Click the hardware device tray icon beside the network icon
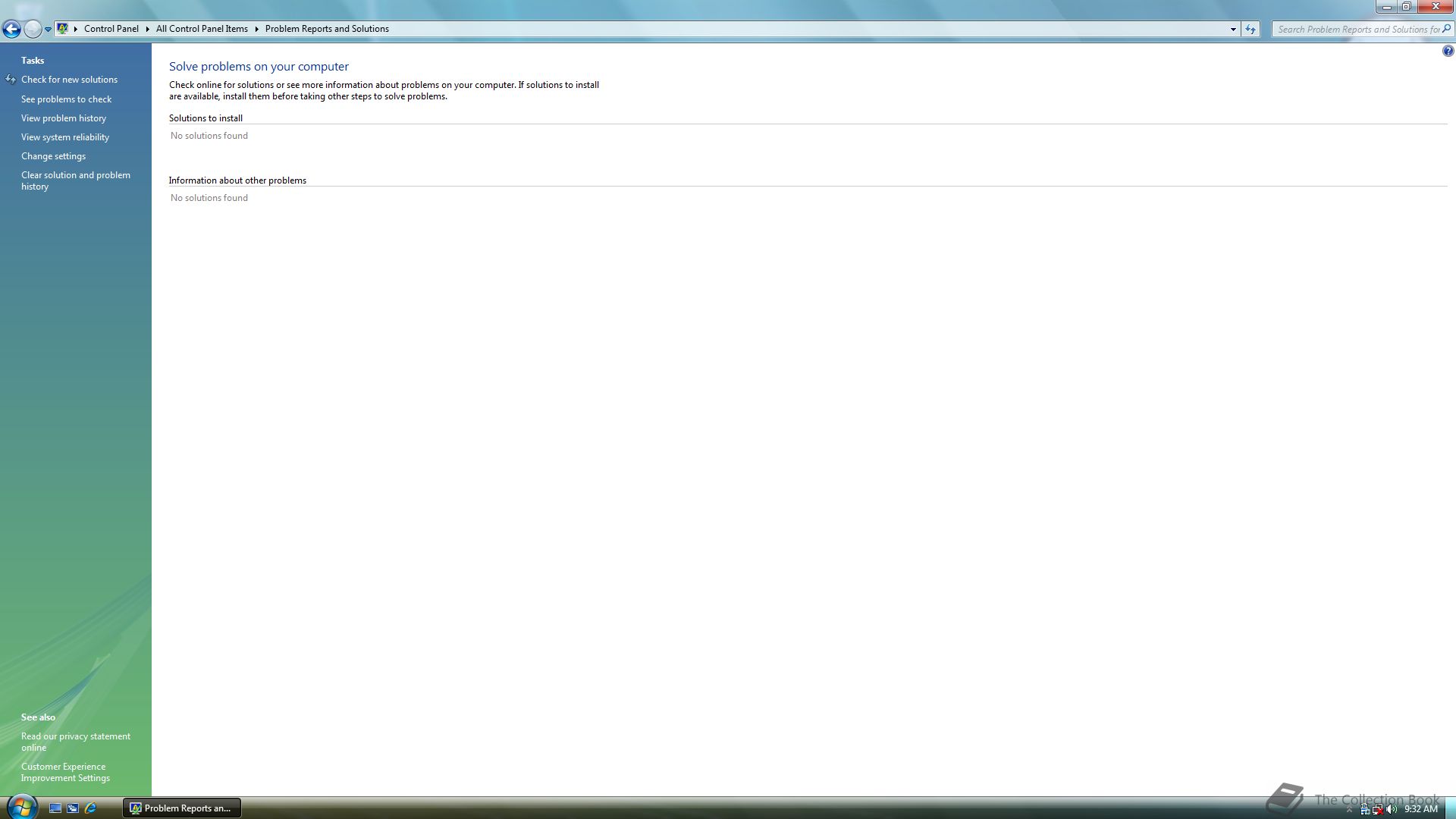The image size is (1456, 819). (1364, 809)
